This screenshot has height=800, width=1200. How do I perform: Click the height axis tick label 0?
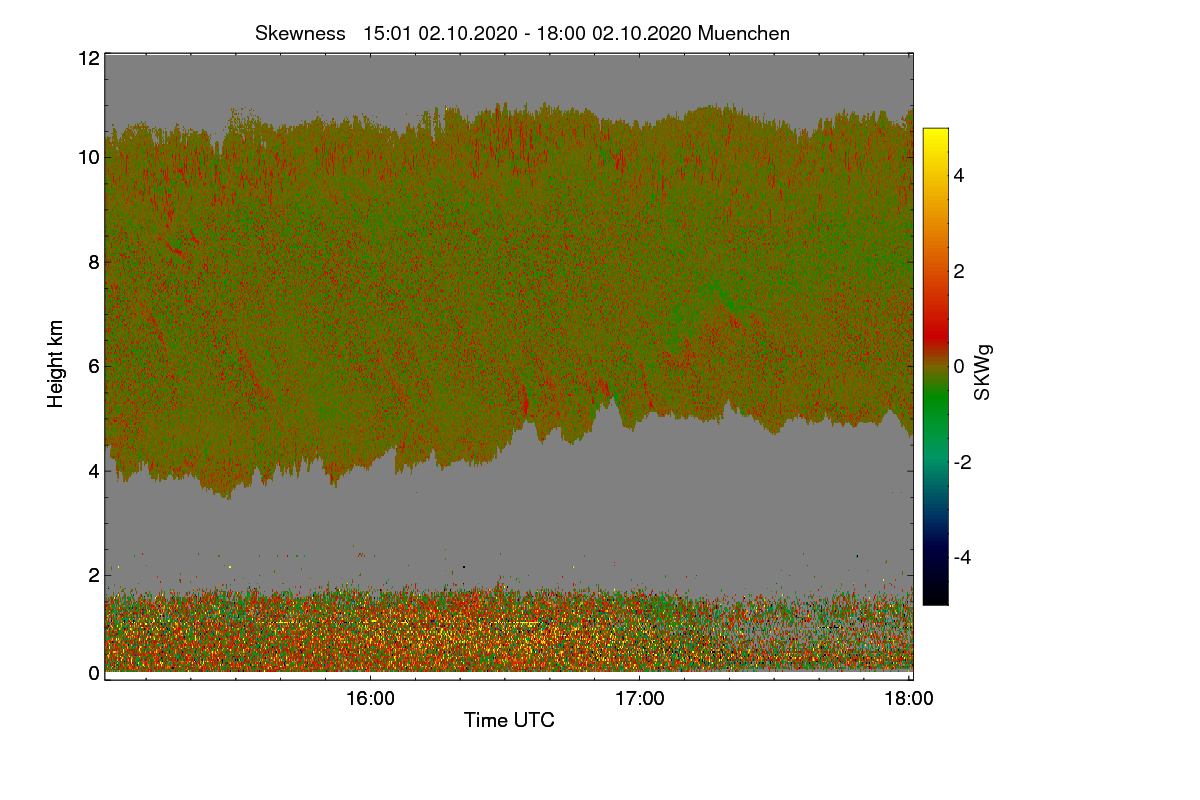[x=94, y=673]
